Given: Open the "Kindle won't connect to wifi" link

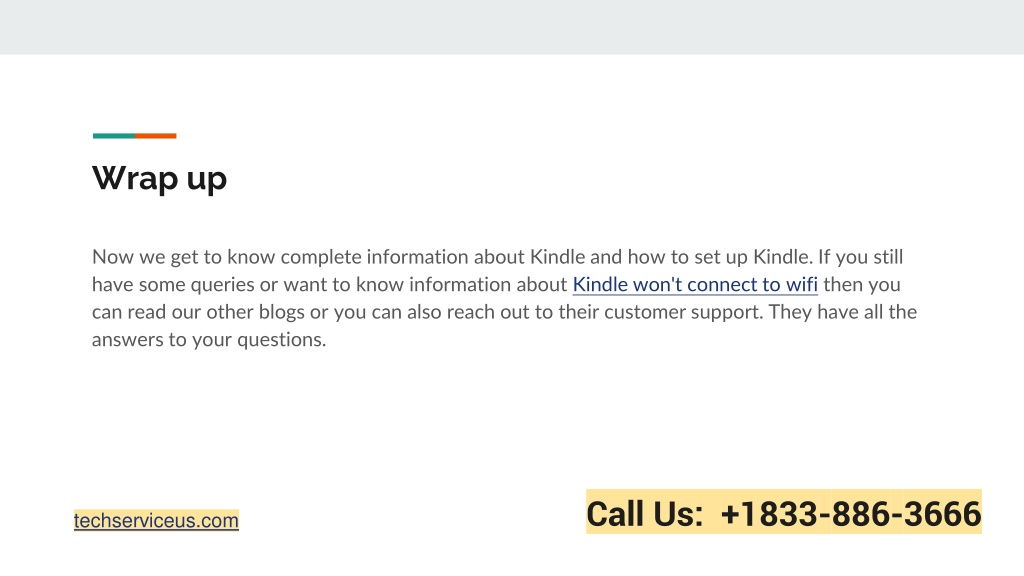Looking at the screenshot, I should coord(695,285).
